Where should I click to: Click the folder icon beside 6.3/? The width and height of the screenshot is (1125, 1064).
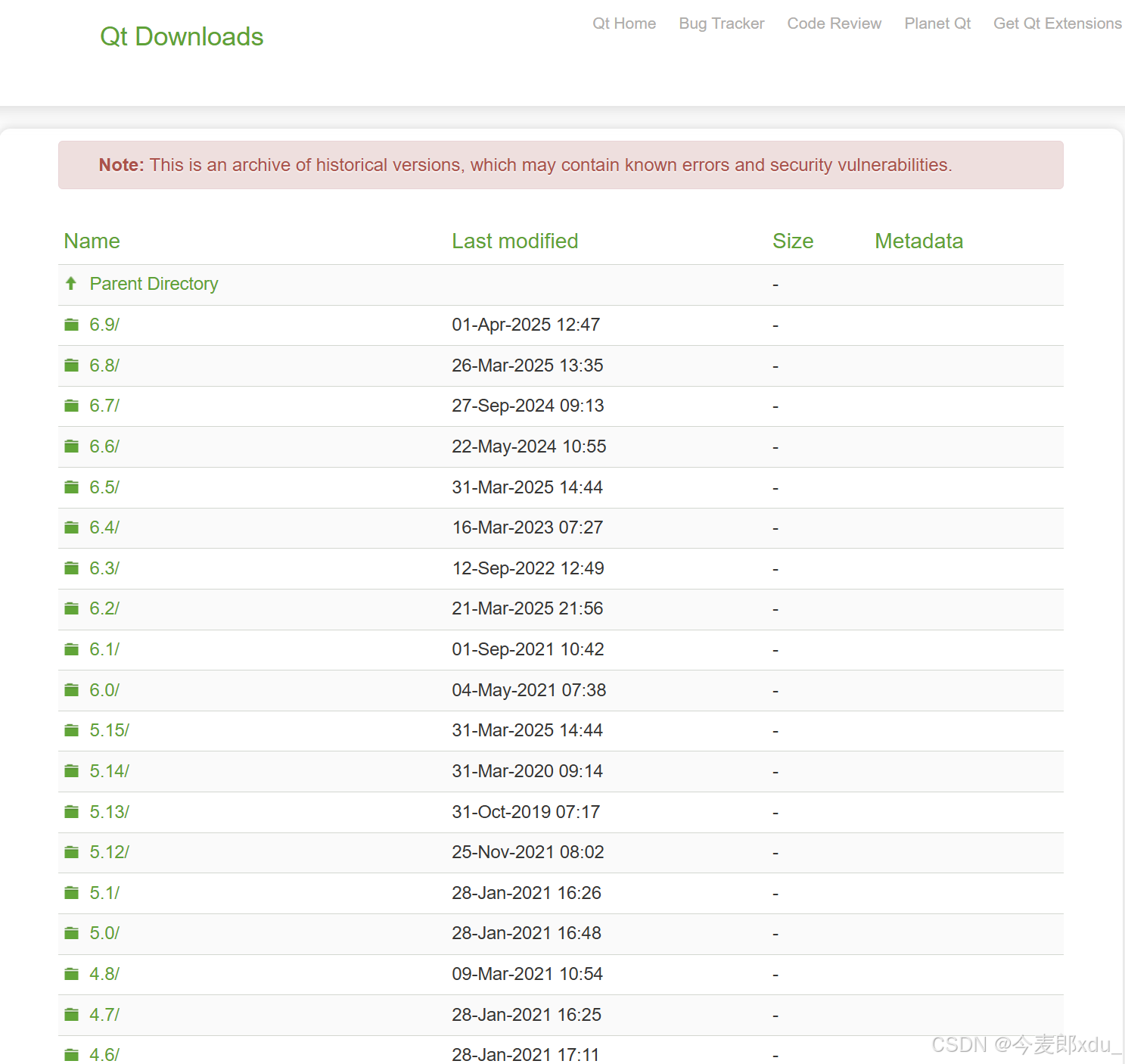click(72, 568)
